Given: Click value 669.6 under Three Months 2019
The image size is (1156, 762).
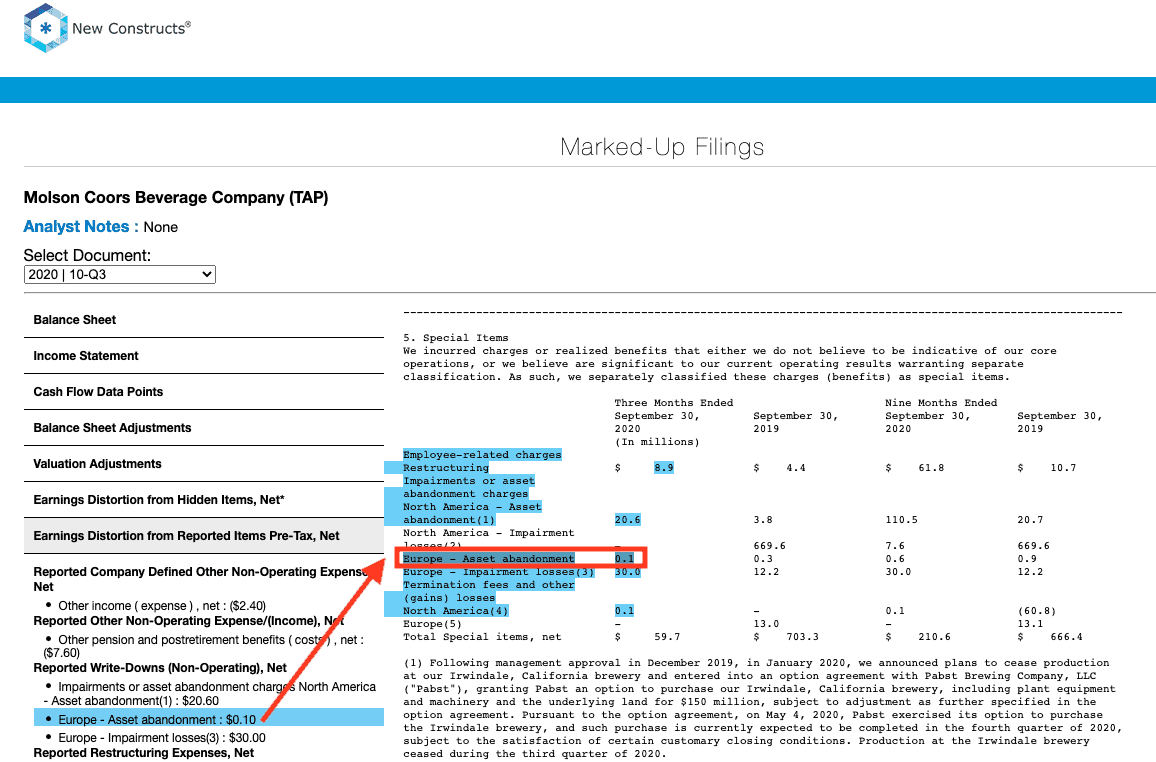Looking at the screenshot, I should [770, 546].
